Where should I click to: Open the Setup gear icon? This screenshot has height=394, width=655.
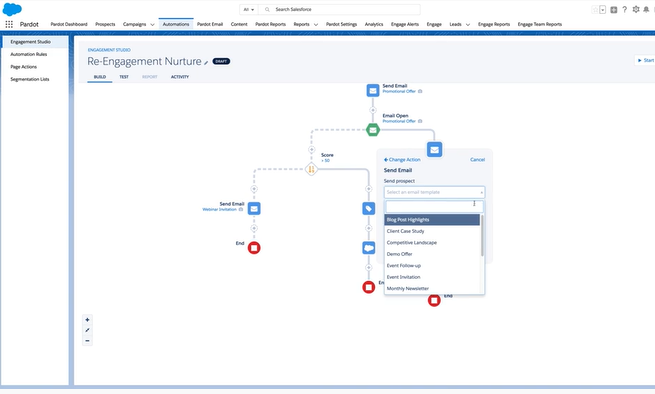[x=636, y=9]
